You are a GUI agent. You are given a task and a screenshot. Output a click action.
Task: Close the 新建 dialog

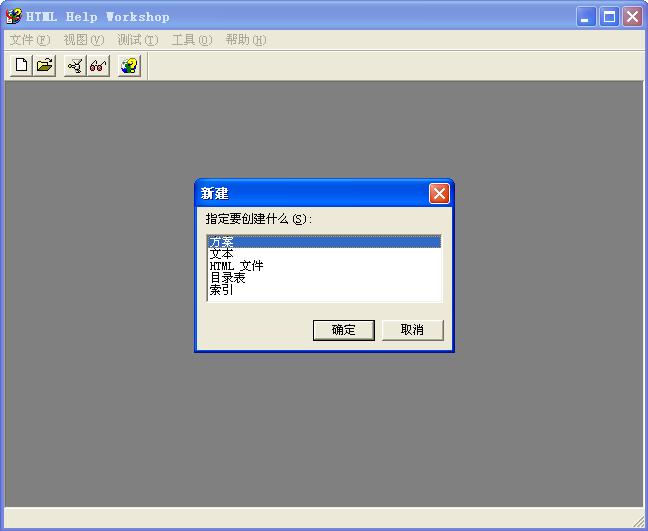point(439,193)
